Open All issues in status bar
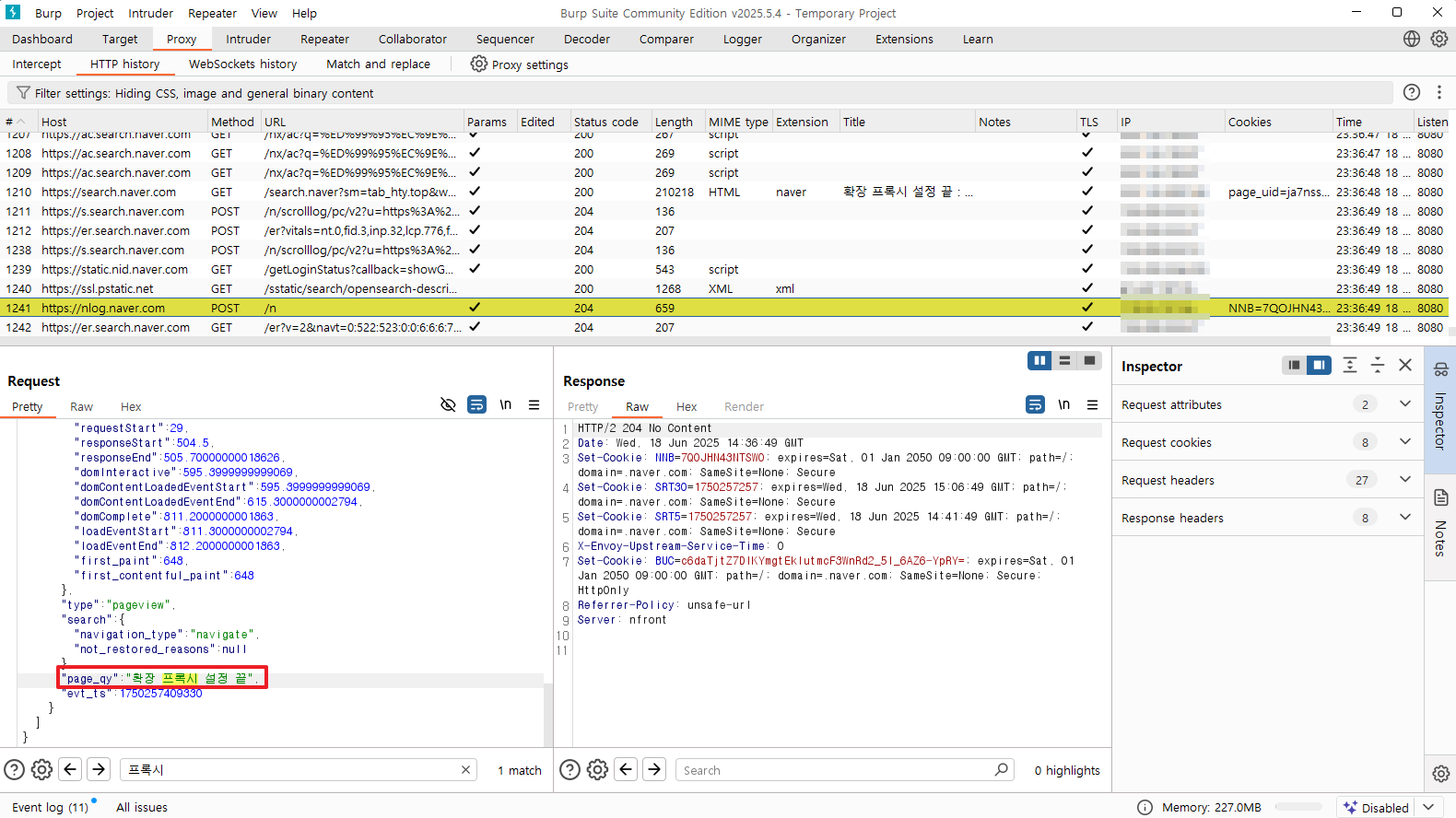 [x=142, y=807]
